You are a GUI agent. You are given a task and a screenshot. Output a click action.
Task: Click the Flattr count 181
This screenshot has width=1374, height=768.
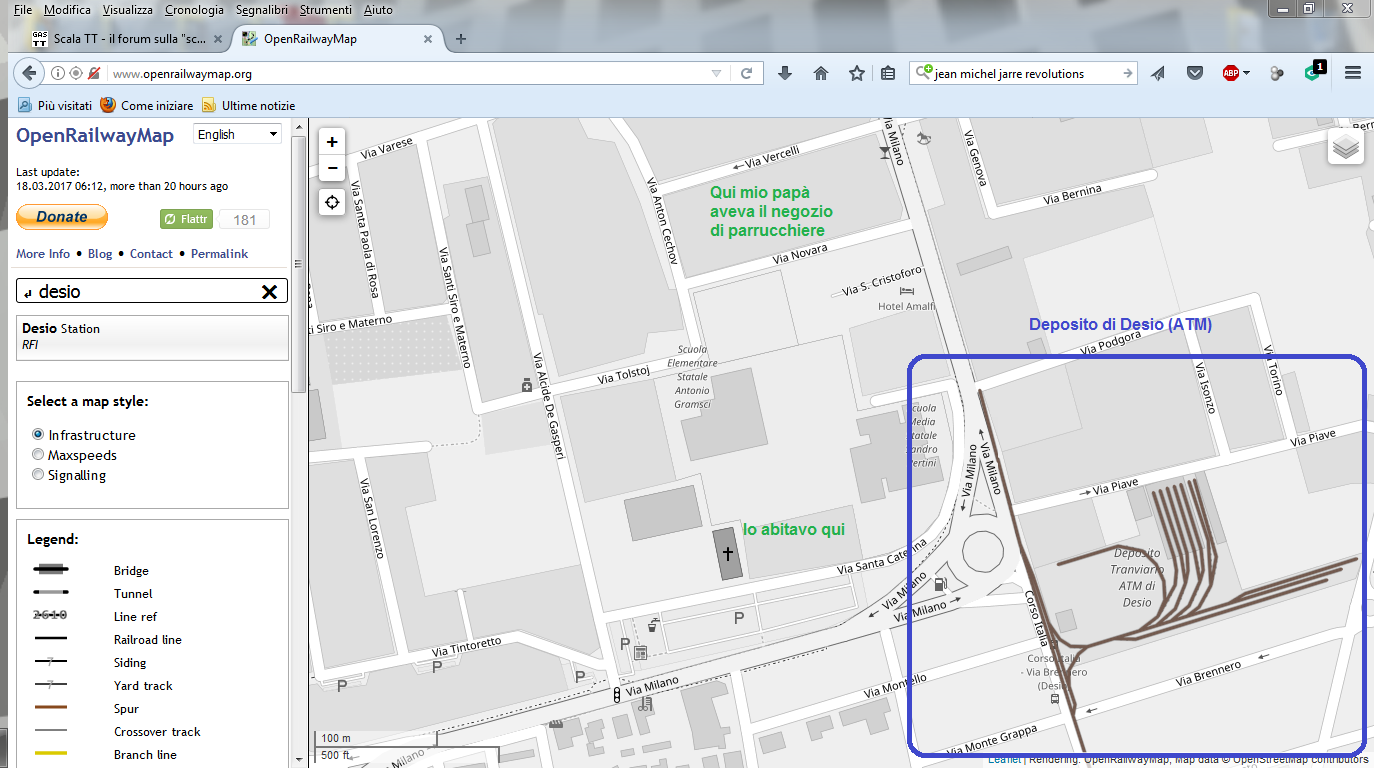[x=244, y=220]
